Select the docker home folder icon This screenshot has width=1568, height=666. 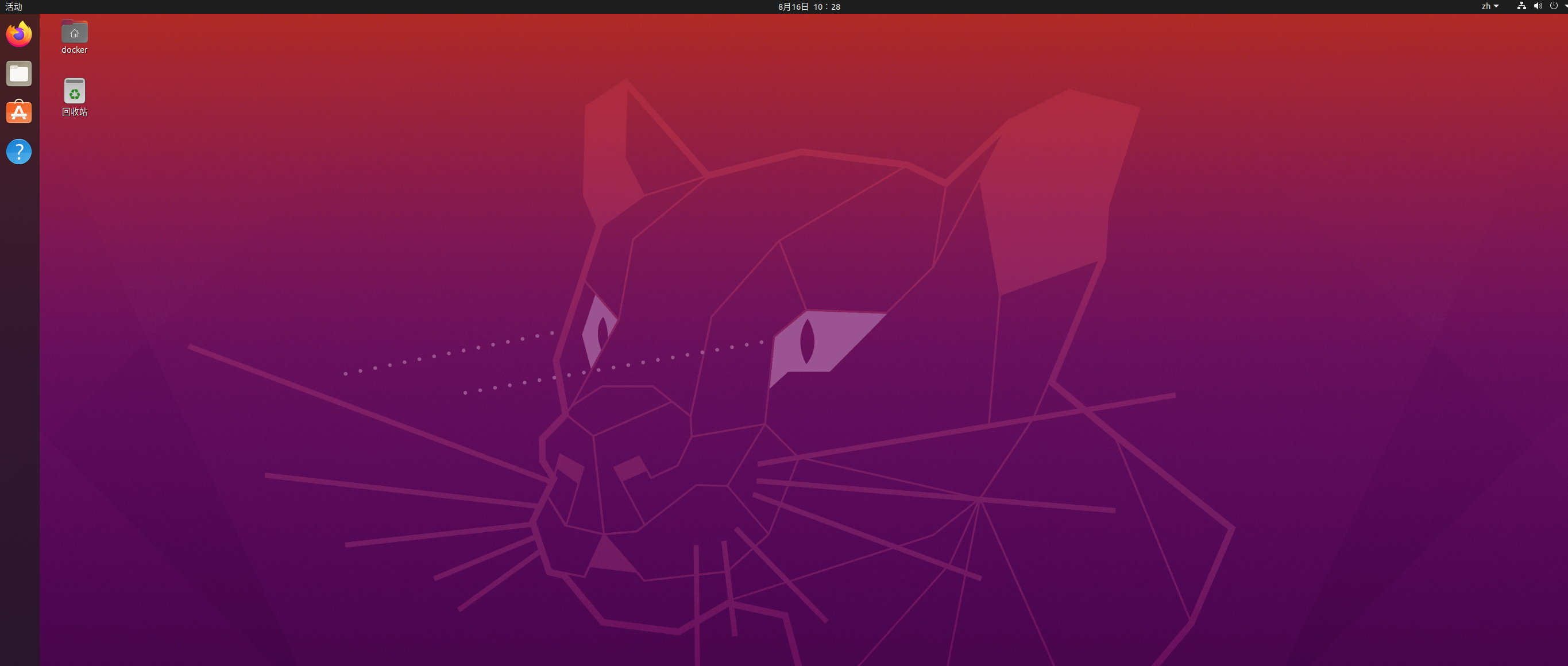pyautogui.click(x=74, y=31)
